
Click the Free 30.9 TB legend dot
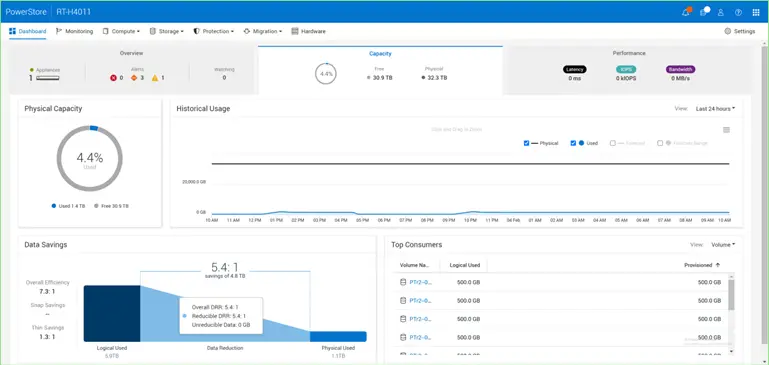96,206
